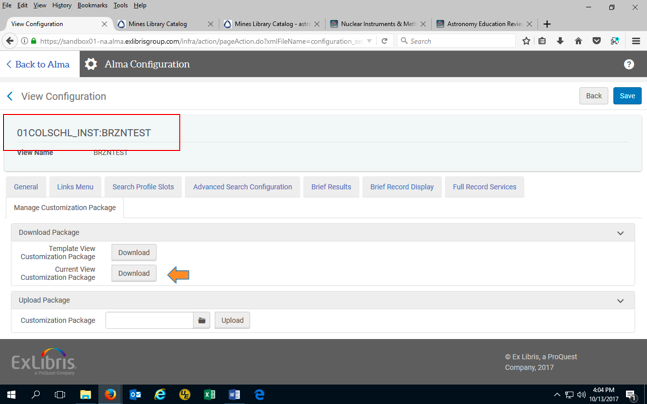Click the browser Search box
Image resolution: width=647 pixels, height=404 pixels.
pyautogui.click(x=456, y=41)
